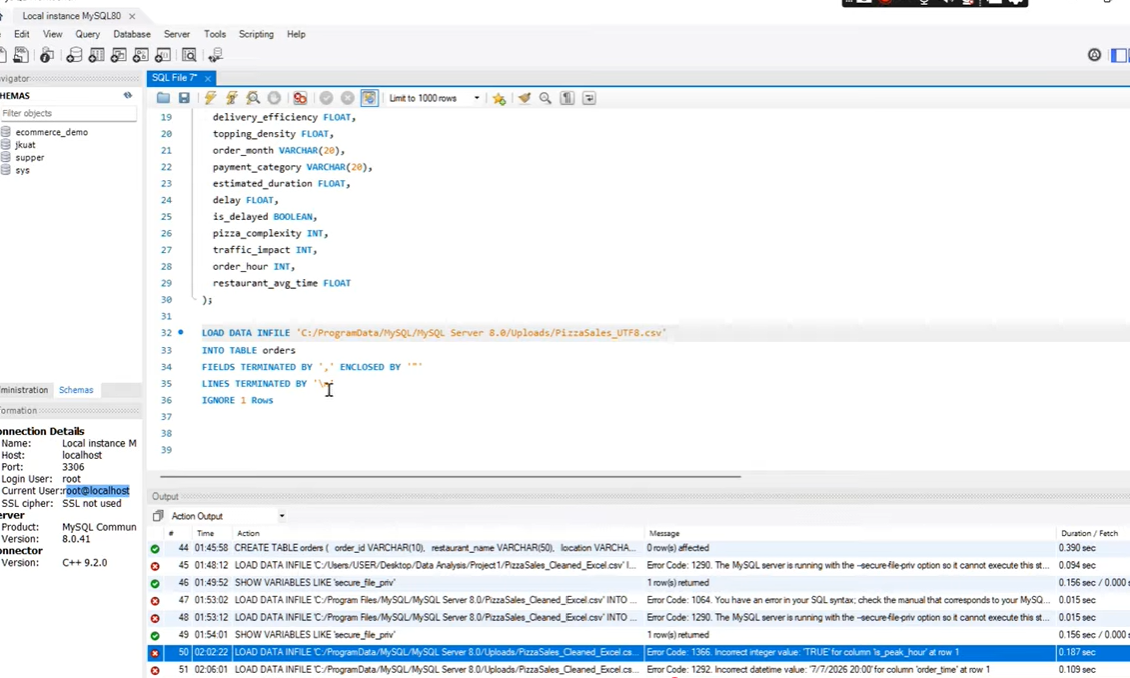Click the Create new function icon
This screenshot has width=1130, height=678.
(x=163, y=55)
